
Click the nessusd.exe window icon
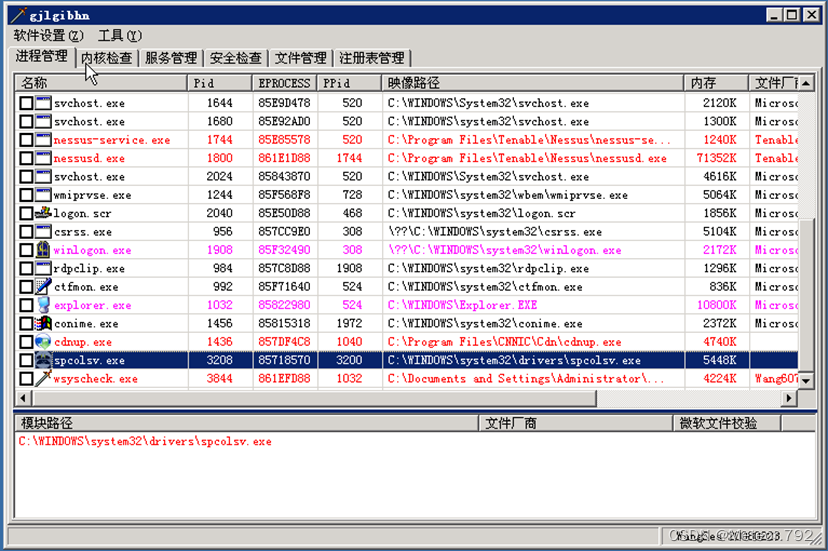pos(43,158)
